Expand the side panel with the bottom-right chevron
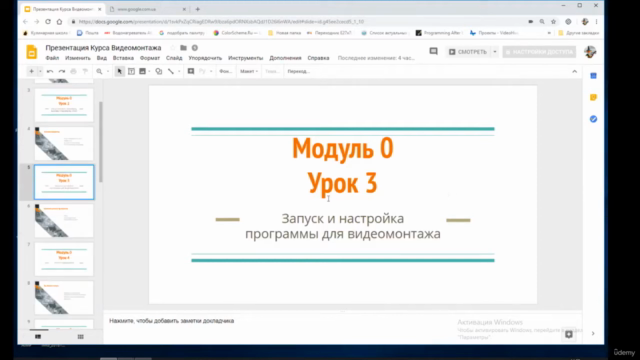Screen dimensions: 640x360 [x=593, y=333]
